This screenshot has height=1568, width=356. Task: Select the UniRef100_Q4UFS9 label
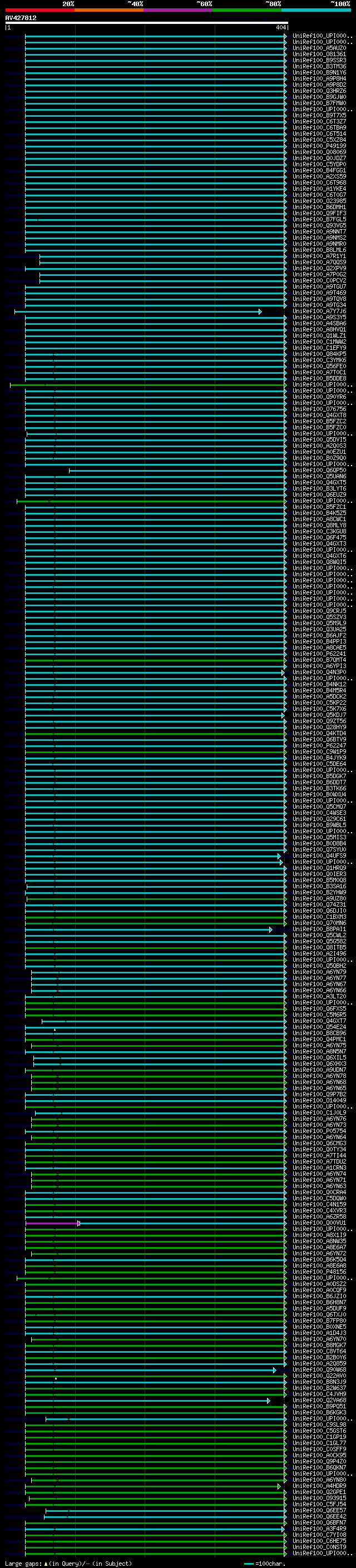tap(319, 856)
